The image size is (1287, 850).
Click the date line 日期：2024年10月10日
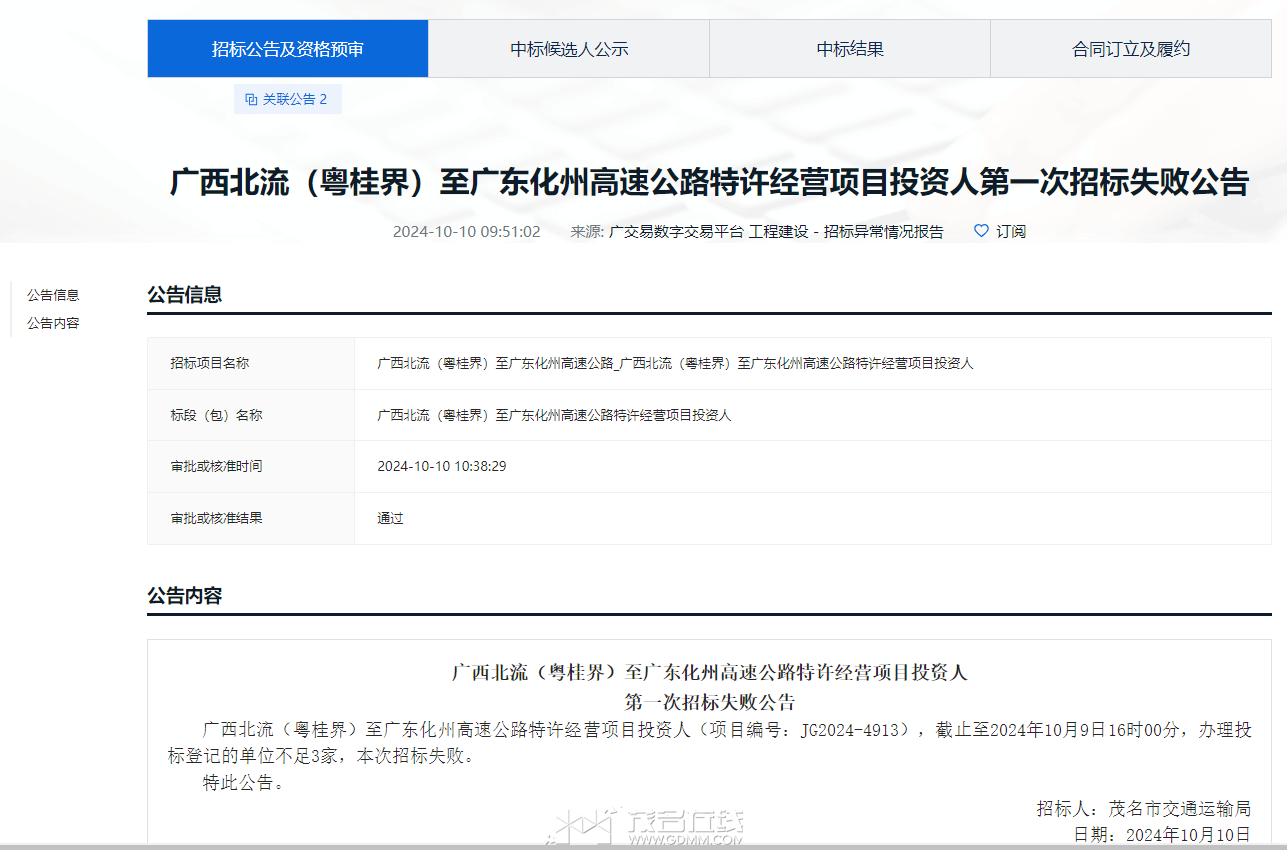pos(1162,834)
